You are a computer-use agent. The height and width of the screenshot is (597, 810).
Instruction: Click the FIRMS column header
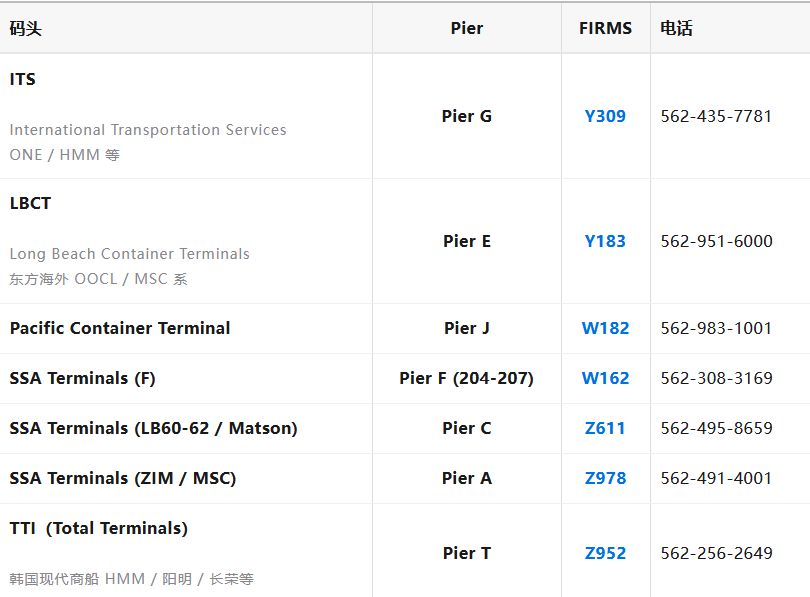pyautogui.click(x=605, y=28)
